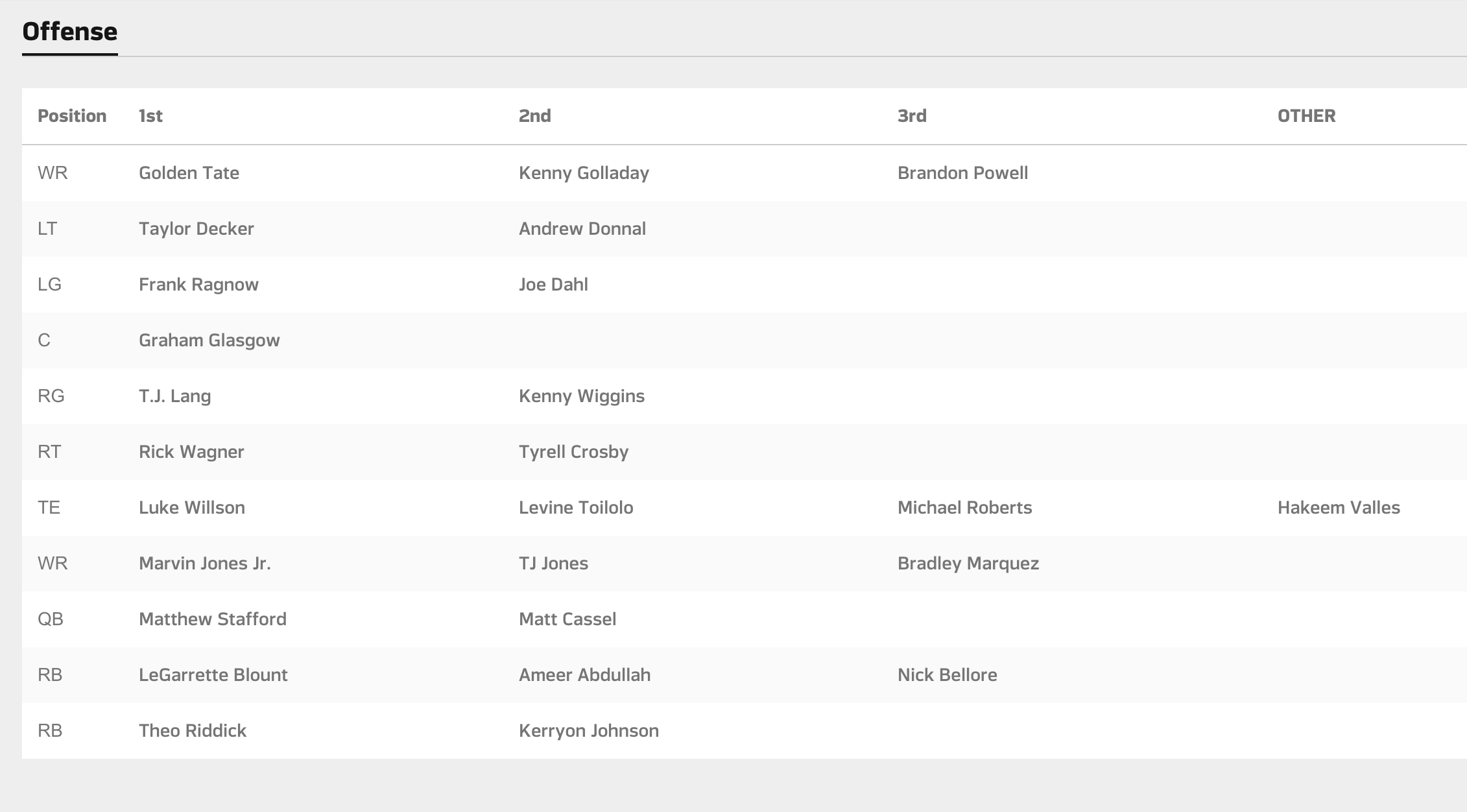This screenshot has width=1467, height=812.
Task: Click Marvin Jones Jr. link
Action: 204,564
